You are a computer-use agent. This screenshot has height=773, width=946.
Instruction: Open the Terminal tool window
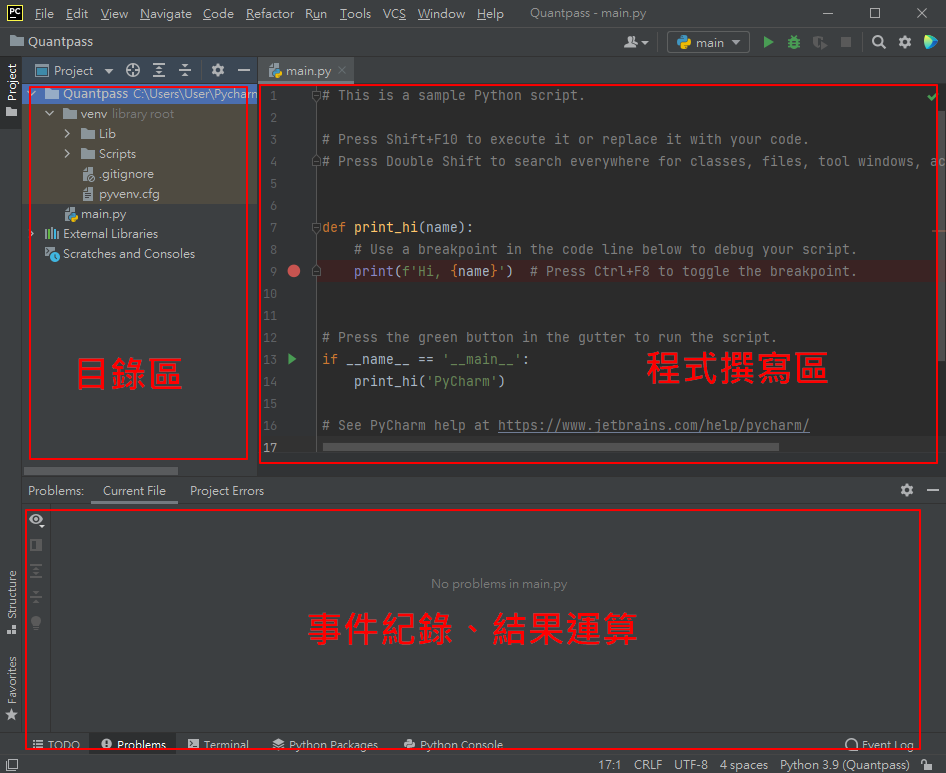point(218,744)
